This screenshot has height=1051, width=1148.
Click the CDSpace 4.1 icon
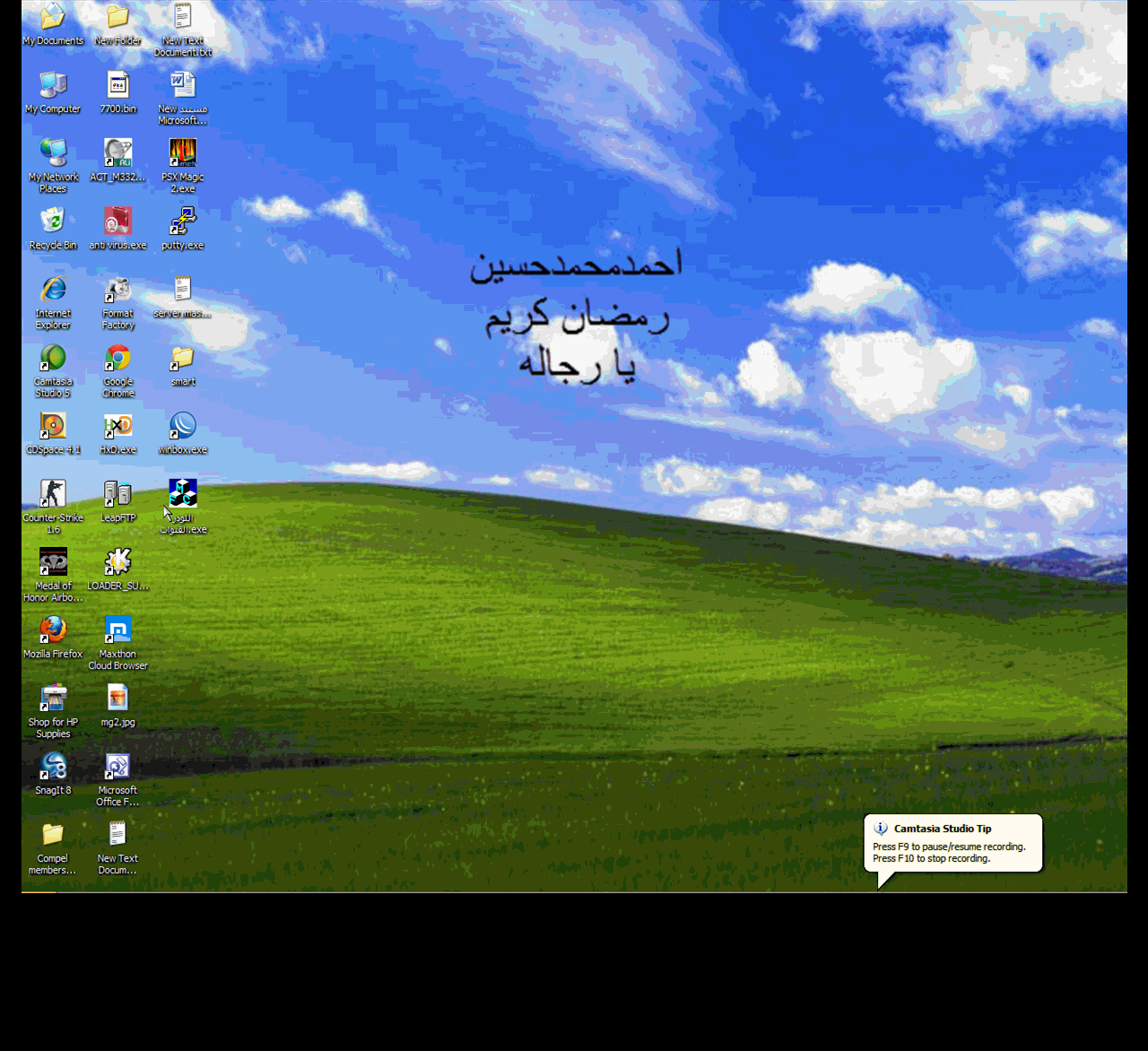(53, 426)
